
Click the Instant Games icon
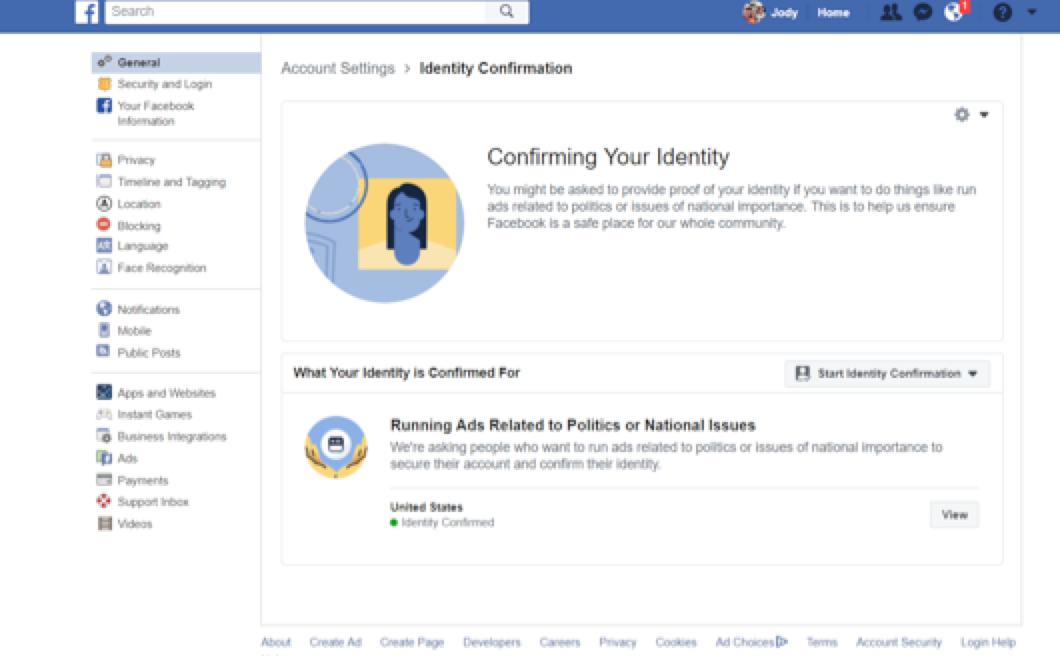tap(104, 414)
